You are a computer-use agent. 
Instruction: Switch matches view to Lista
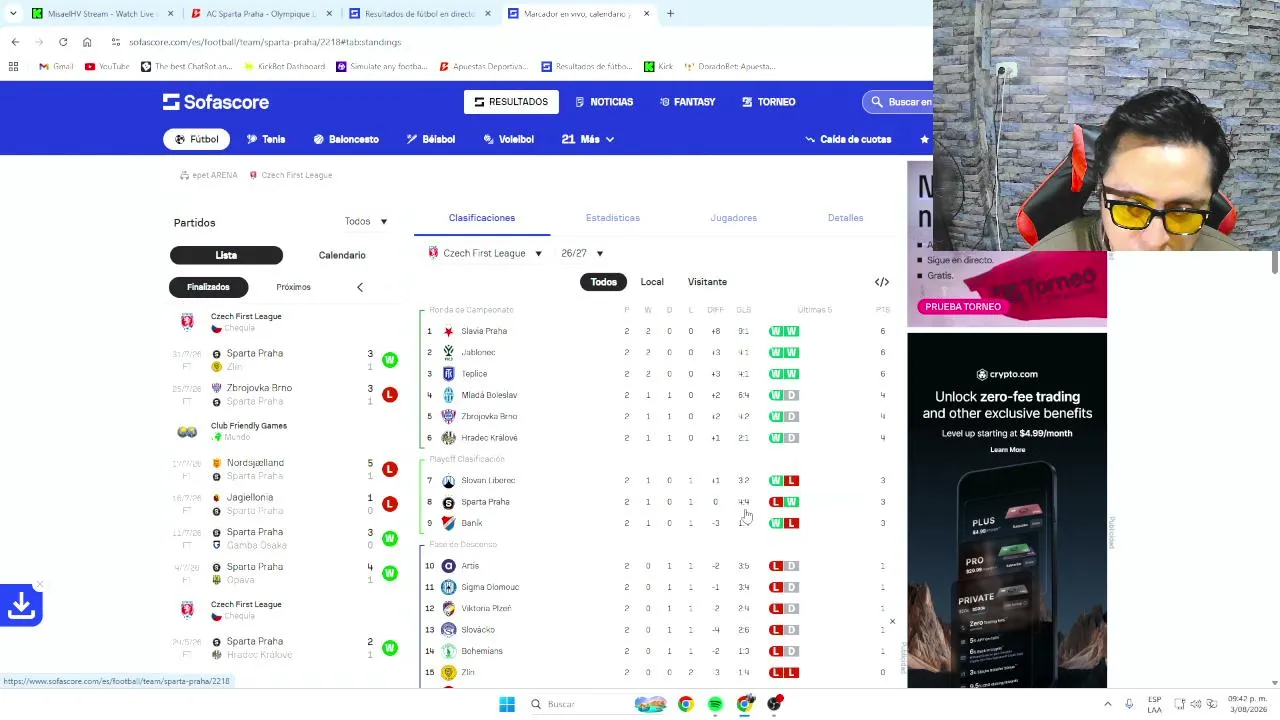pos(226,255)
